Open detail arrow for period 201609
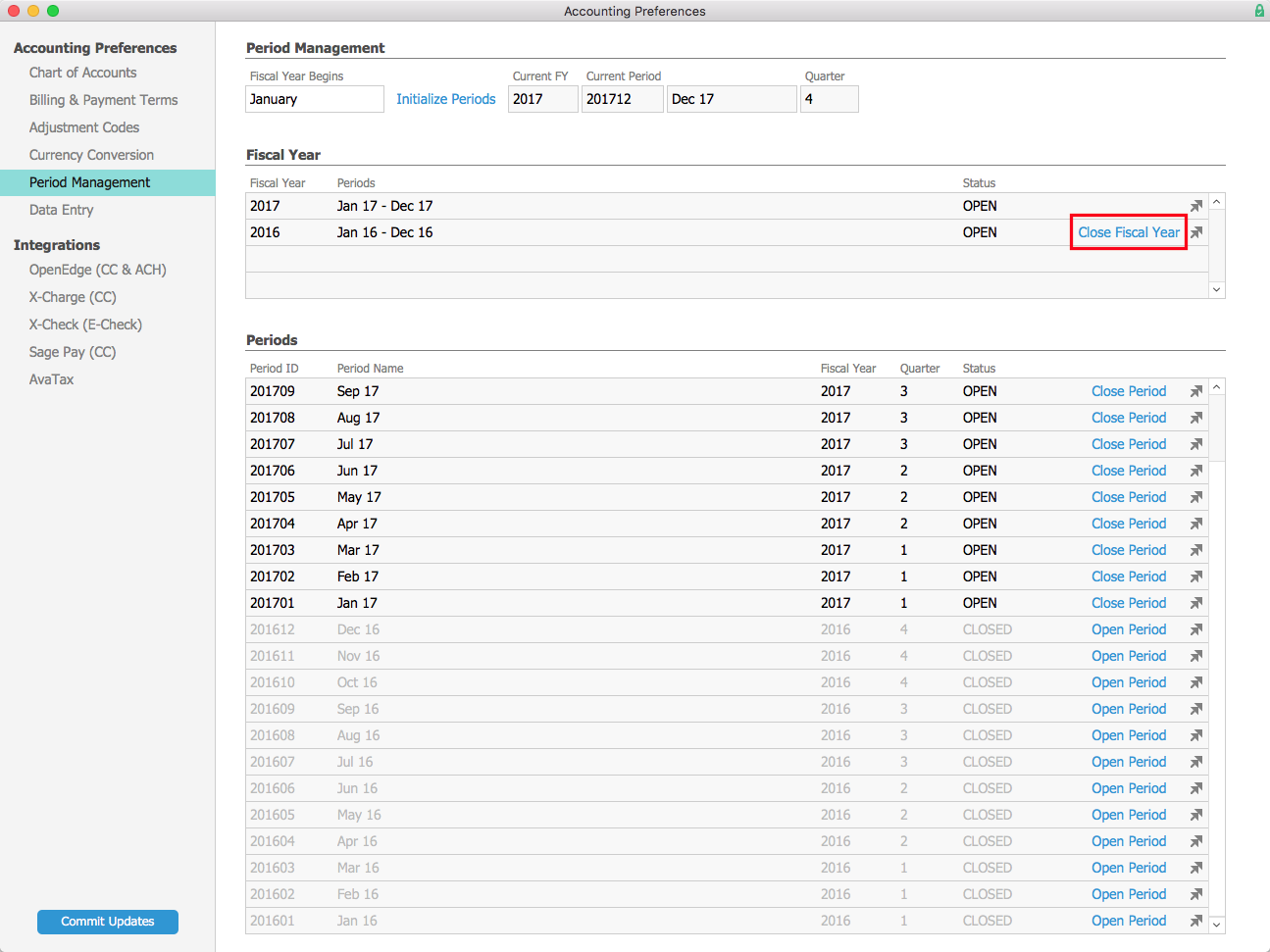 click(x=1196, y=709)
